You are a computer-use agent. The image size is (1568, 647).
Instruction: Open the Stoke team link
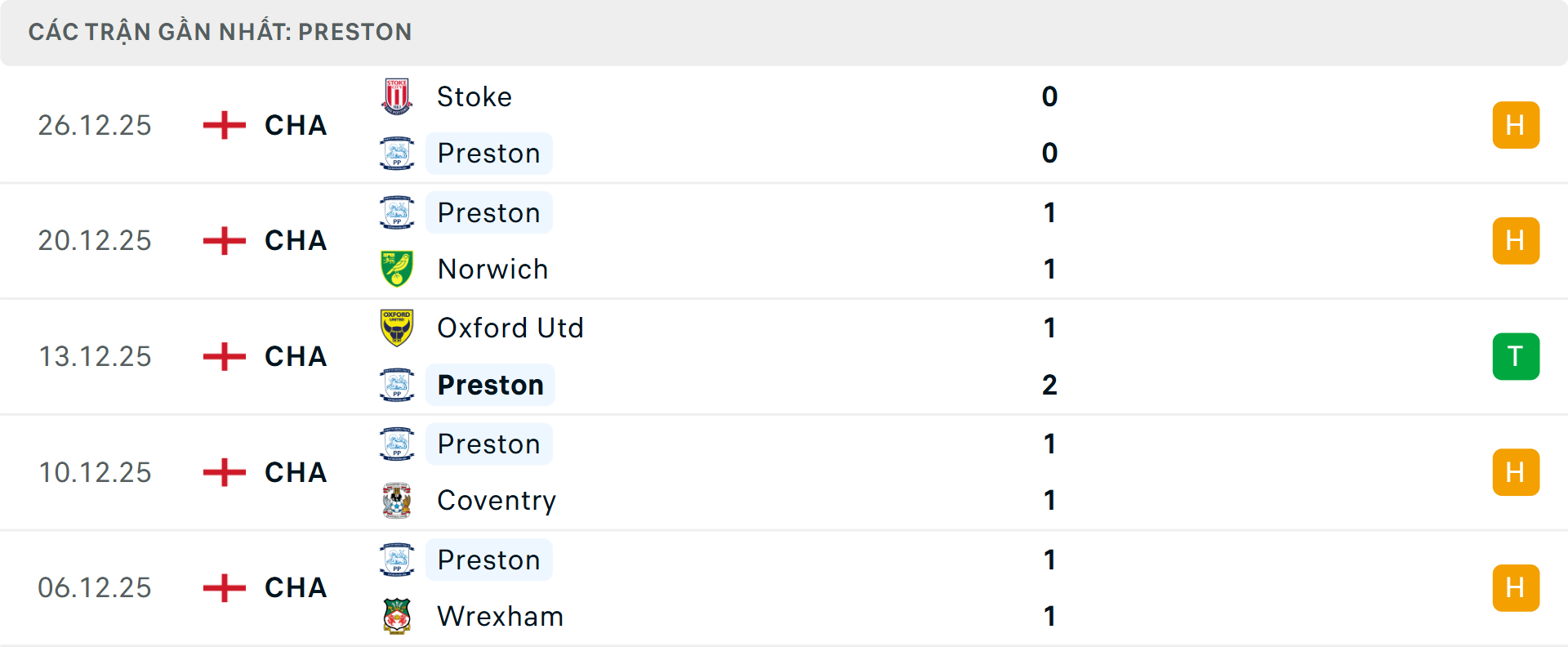tap(474, 96)
